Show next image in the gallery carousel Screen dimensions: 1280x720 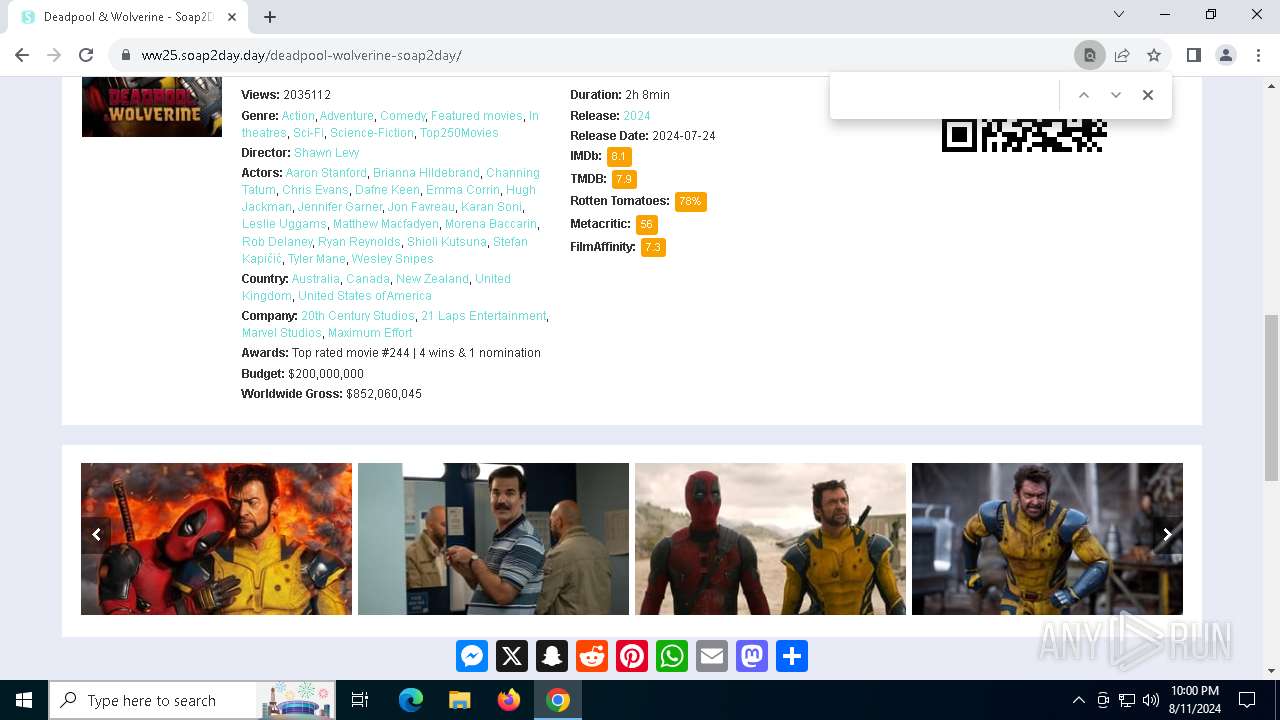point(1167,534)
